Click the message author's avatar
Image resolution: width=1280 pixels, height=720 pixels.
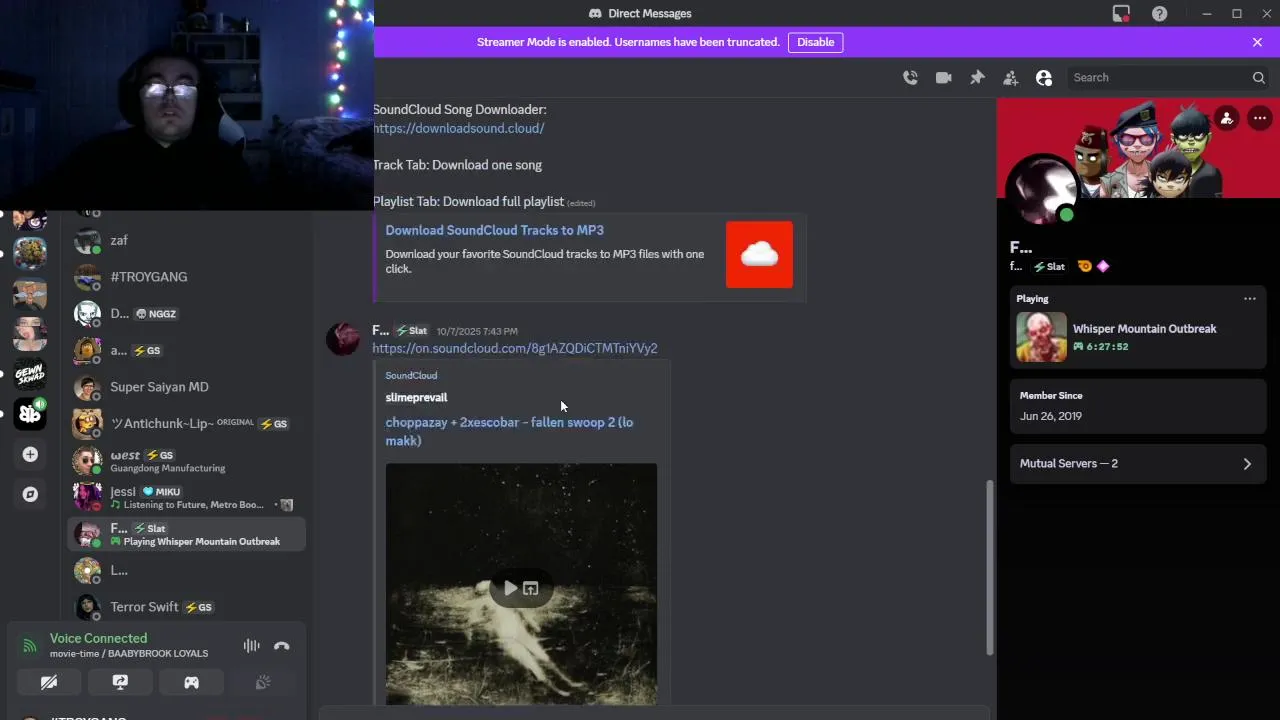343,340
